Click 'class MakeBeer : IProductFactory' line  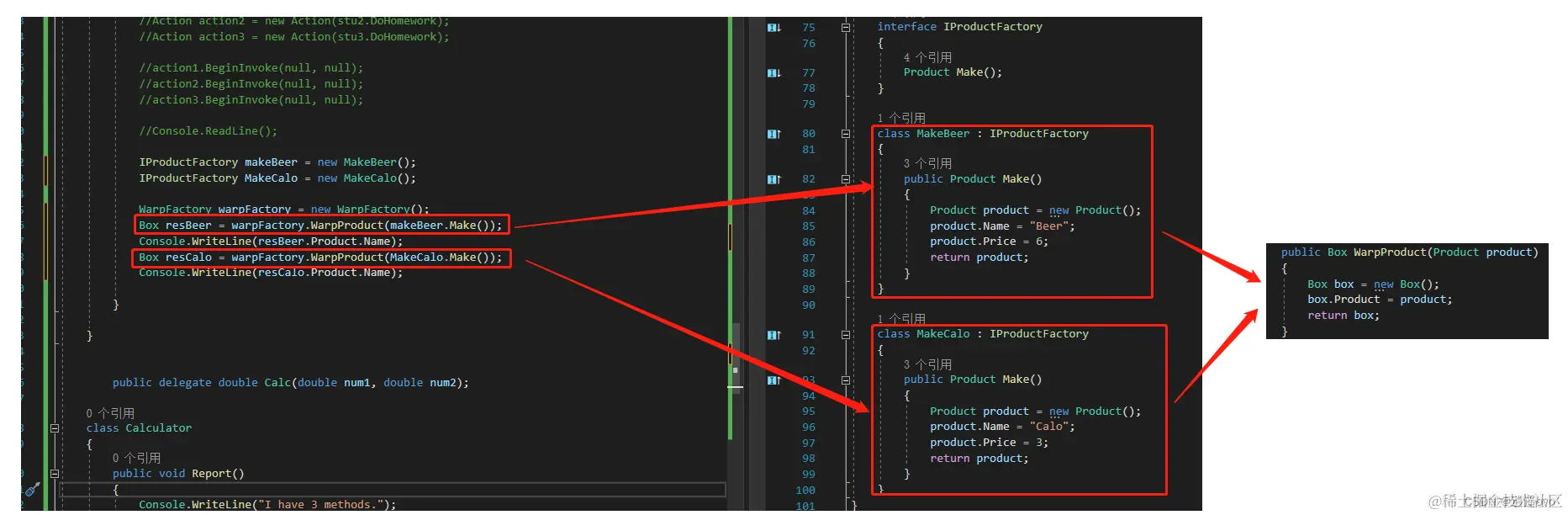(x=983, y=134)
